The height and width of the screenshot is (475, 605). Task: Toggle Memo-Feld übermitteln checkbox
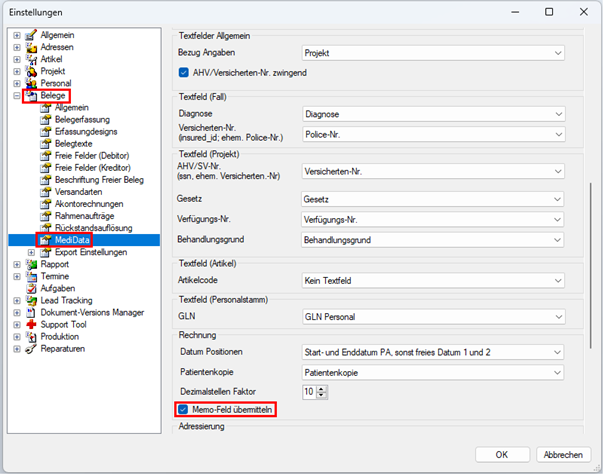(x=183, y=409)
